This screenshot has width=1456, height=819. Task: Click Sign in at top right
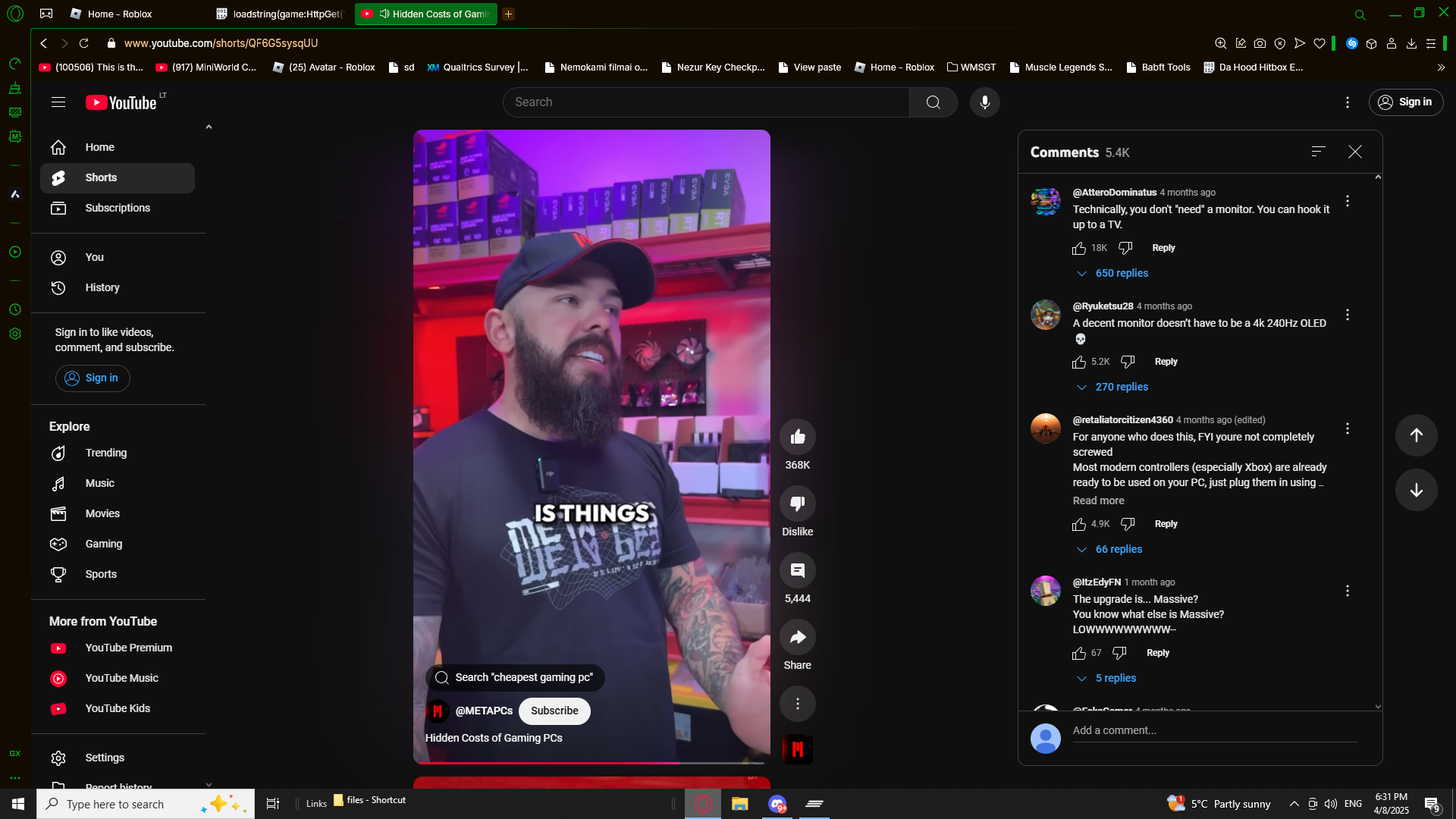[1405, 102]
